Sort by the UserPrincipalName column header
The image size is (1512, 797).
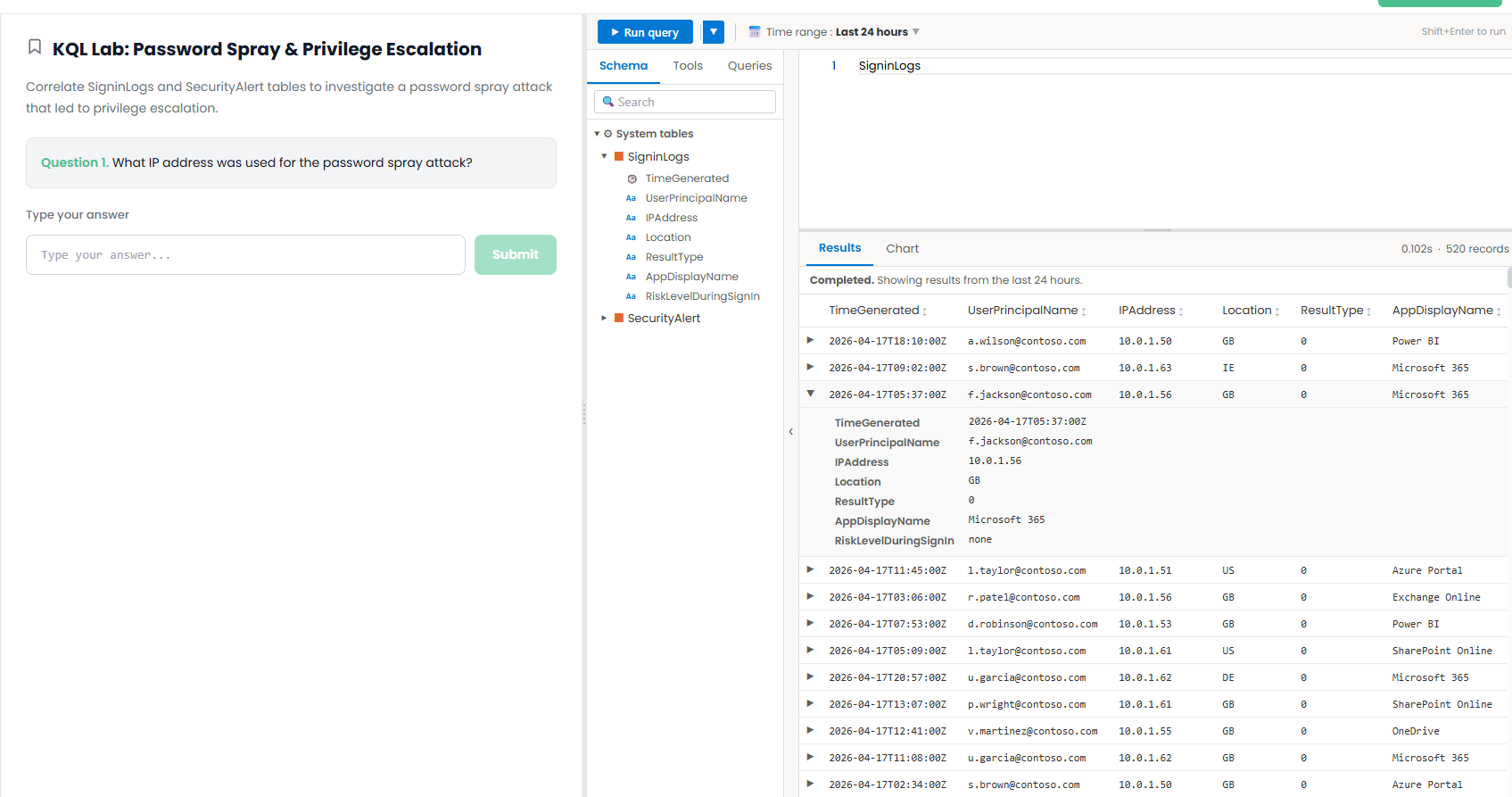(x=1027, y=311)
